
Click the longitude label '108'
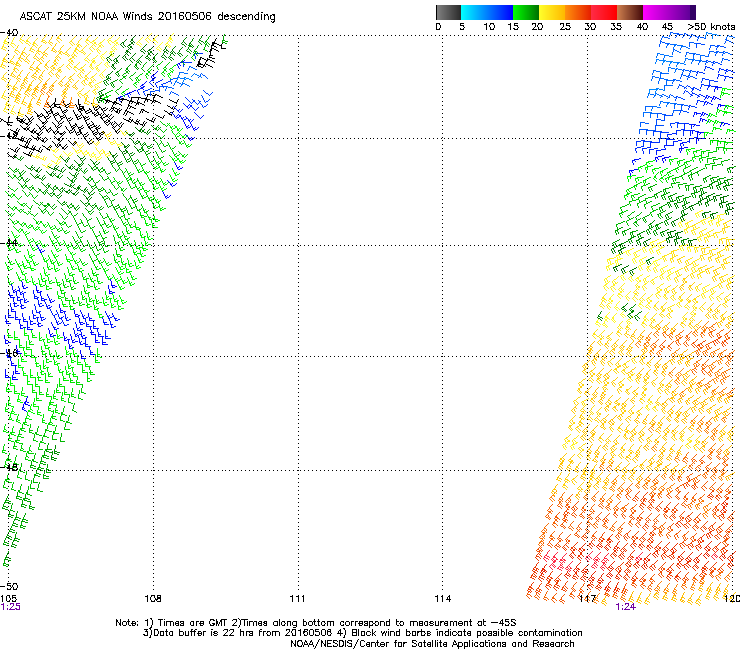[x=153, y=599]
